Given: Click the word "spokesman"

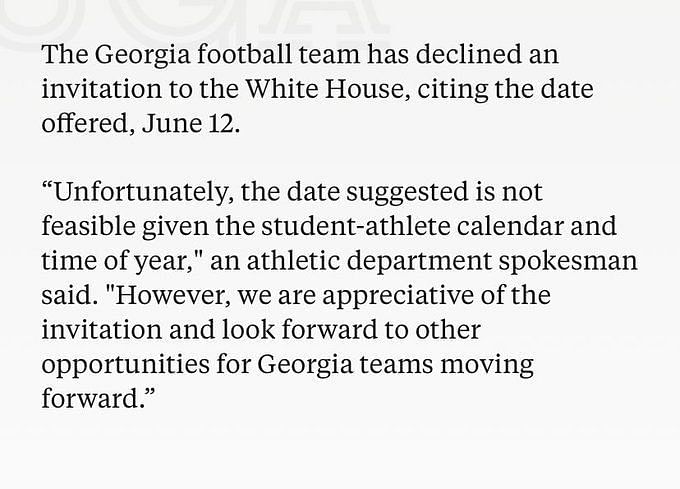Looking at the screenshot, I should (568, 261).
